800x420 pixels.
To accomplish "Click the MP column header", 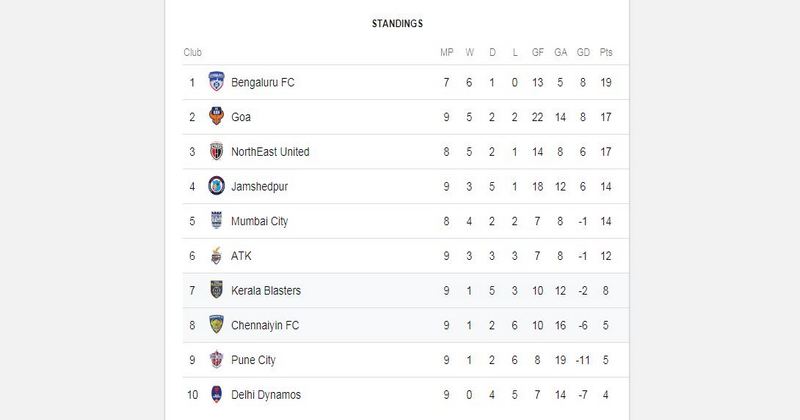I will pyautogui.click(x=446, y=52).
